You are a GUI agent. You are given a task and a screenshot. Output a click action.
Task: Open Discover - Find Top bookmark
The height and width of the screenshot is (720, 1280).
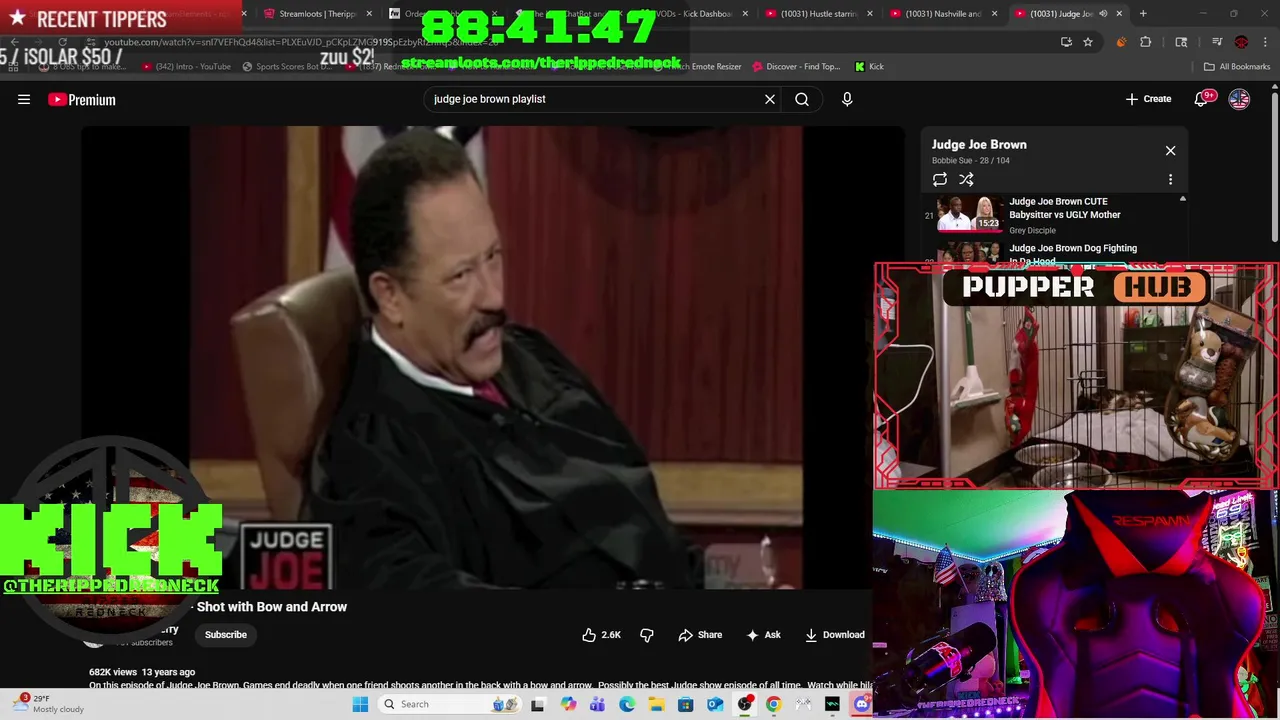[x=796, y=67]
